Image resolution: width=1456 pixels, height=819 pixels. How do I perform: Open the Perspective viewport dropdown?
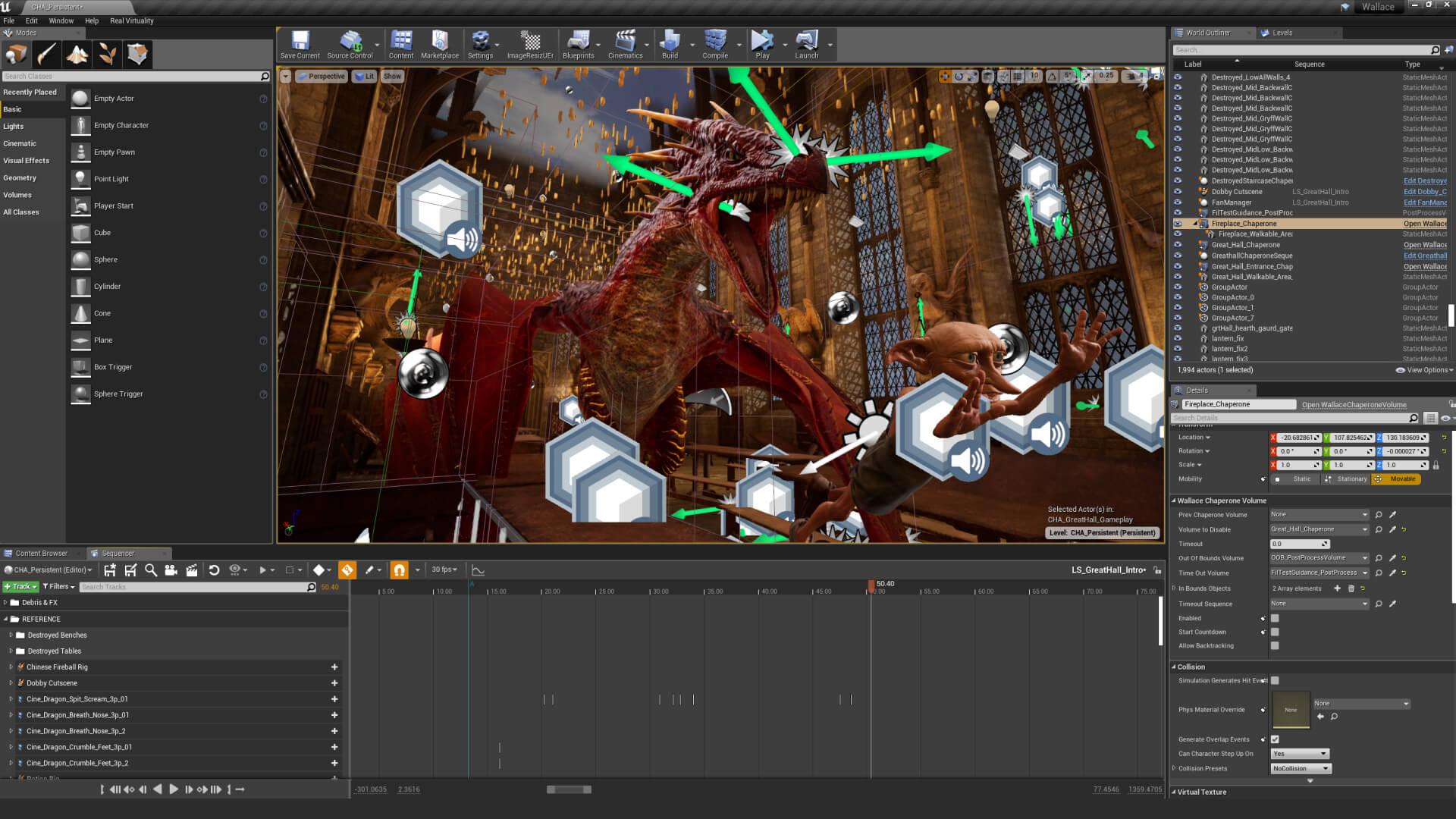coord(321,76)
